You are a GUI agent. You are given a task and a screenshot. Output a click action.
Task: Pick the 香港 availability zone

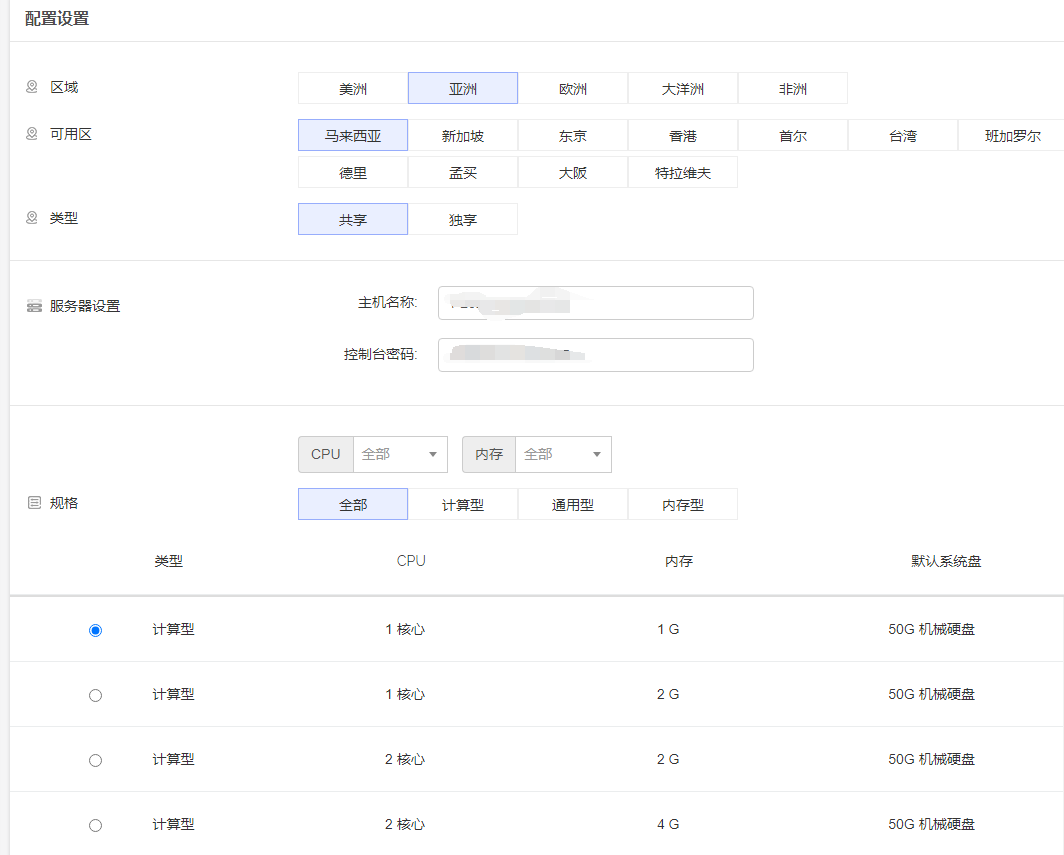(x=683, y=136)
